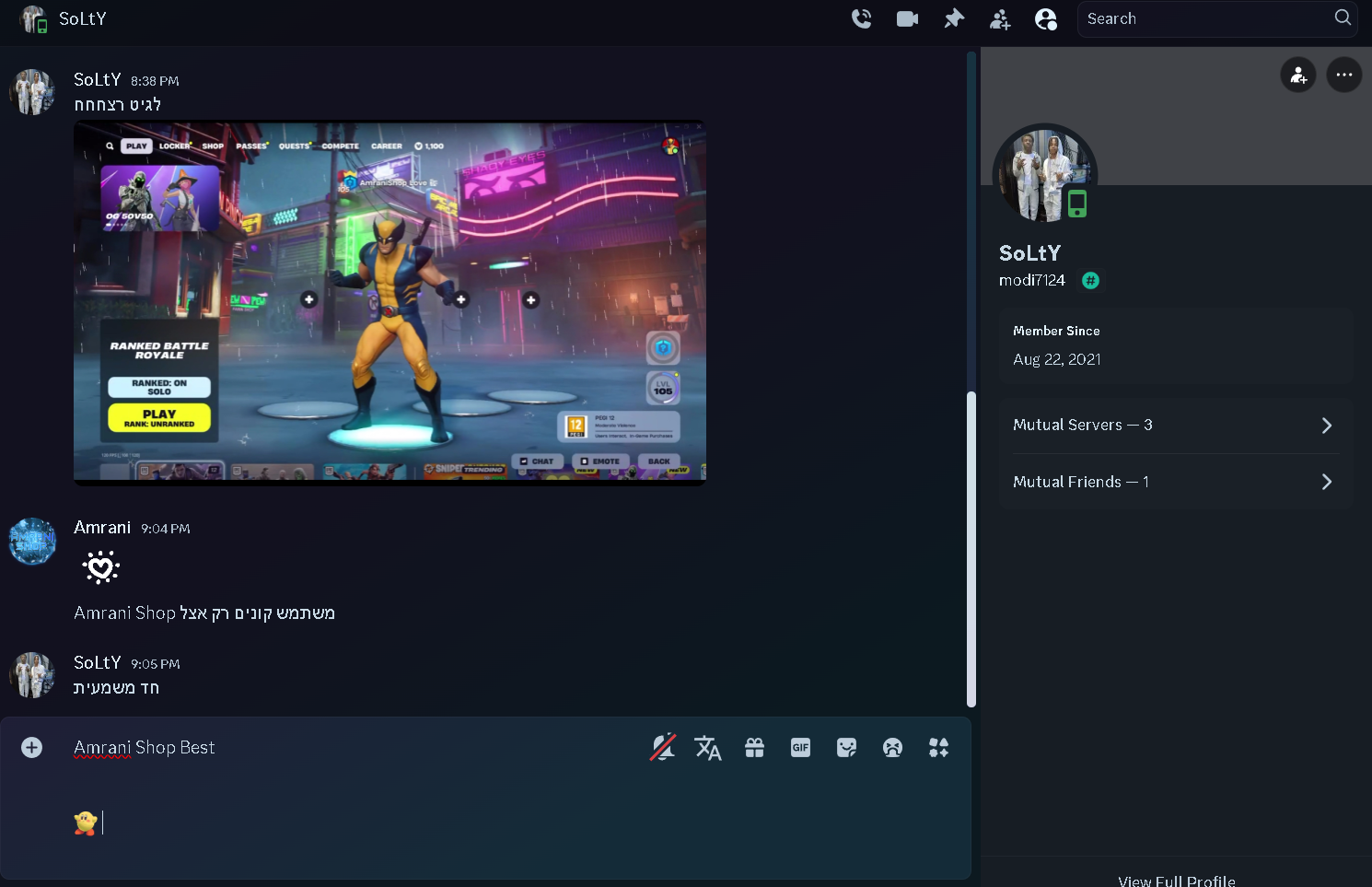Send a gift with the gift icon

coord(754,747)
